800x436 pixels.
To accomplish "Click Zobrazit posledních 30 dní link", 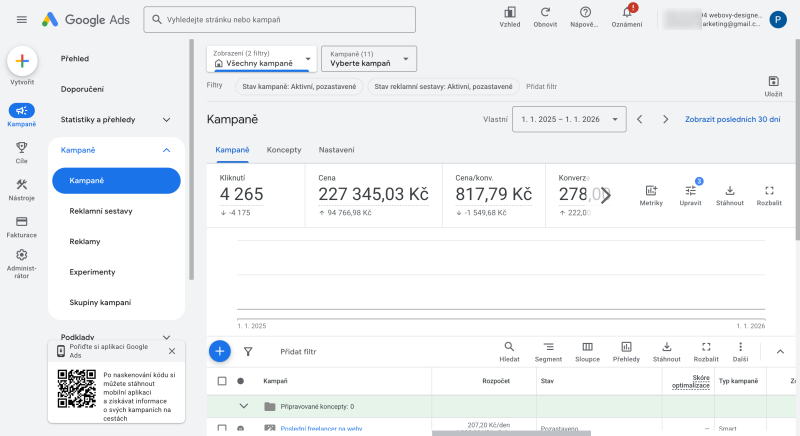I will tap(732, 119).
